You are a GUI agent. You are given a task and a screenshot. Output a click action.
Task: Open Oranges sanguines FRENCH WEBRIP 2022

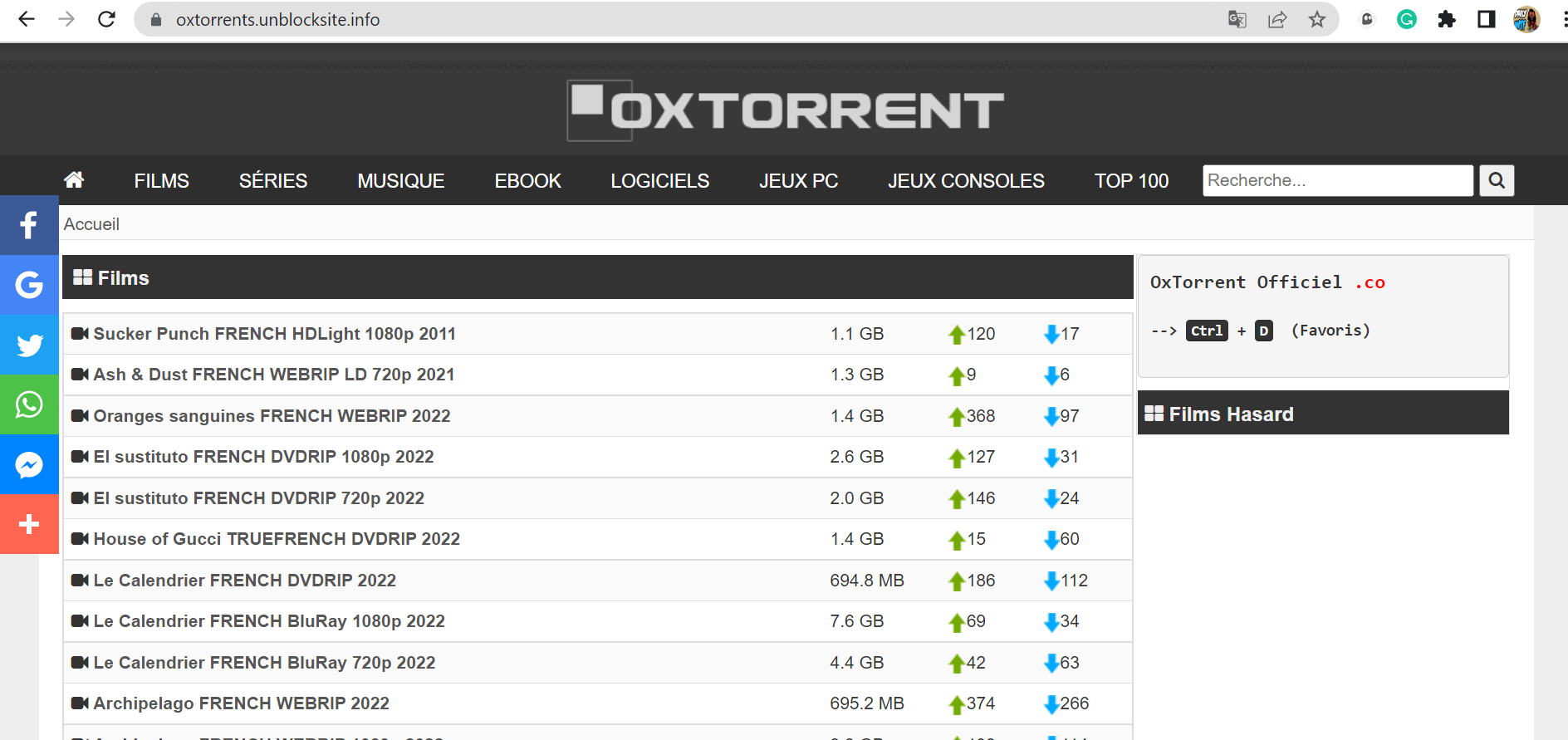[272, 416]
